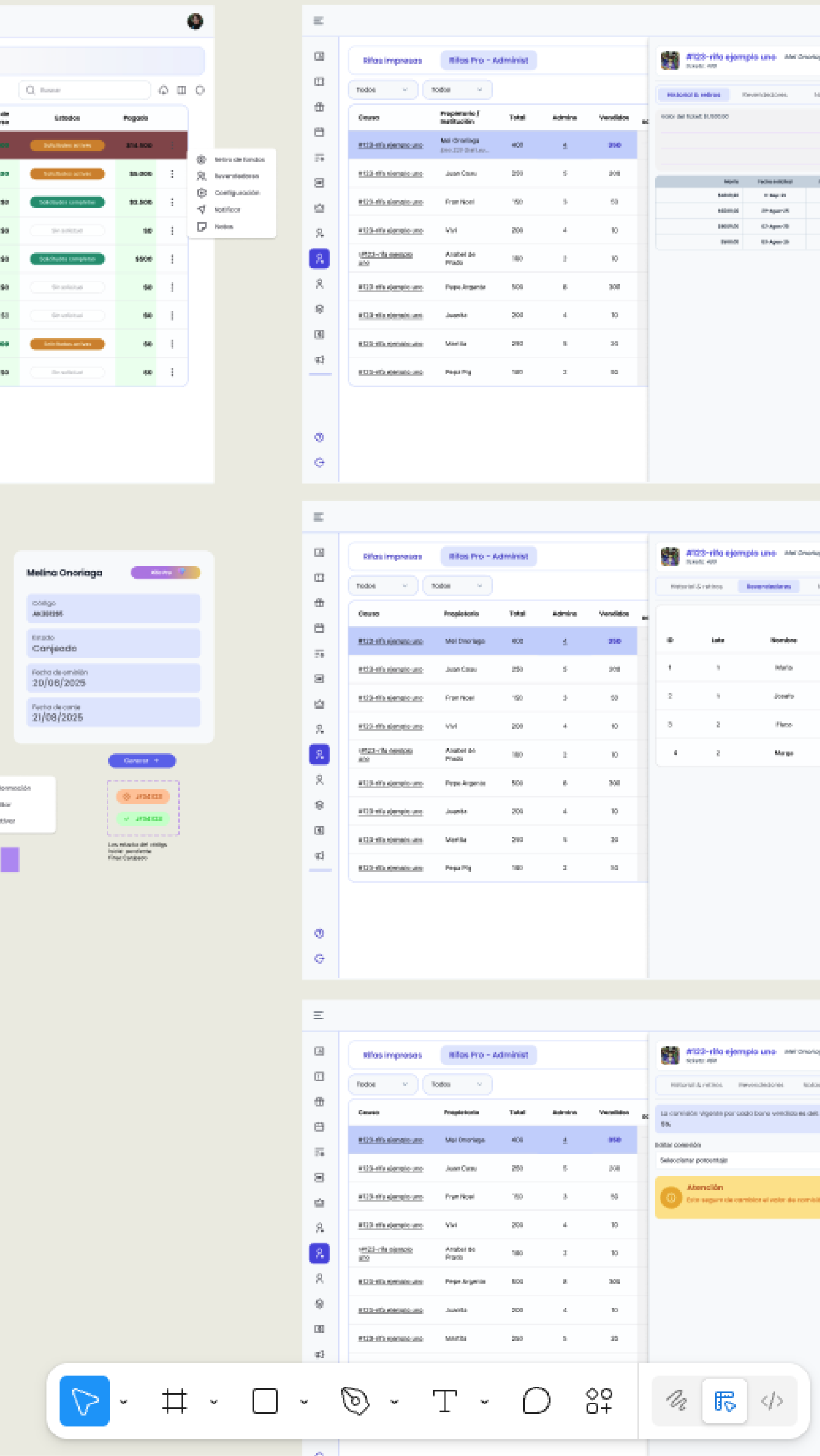The image size is (820, 1456).
Task: Select the Move tool in Figma toolbar
Action: coord(85,1401)
